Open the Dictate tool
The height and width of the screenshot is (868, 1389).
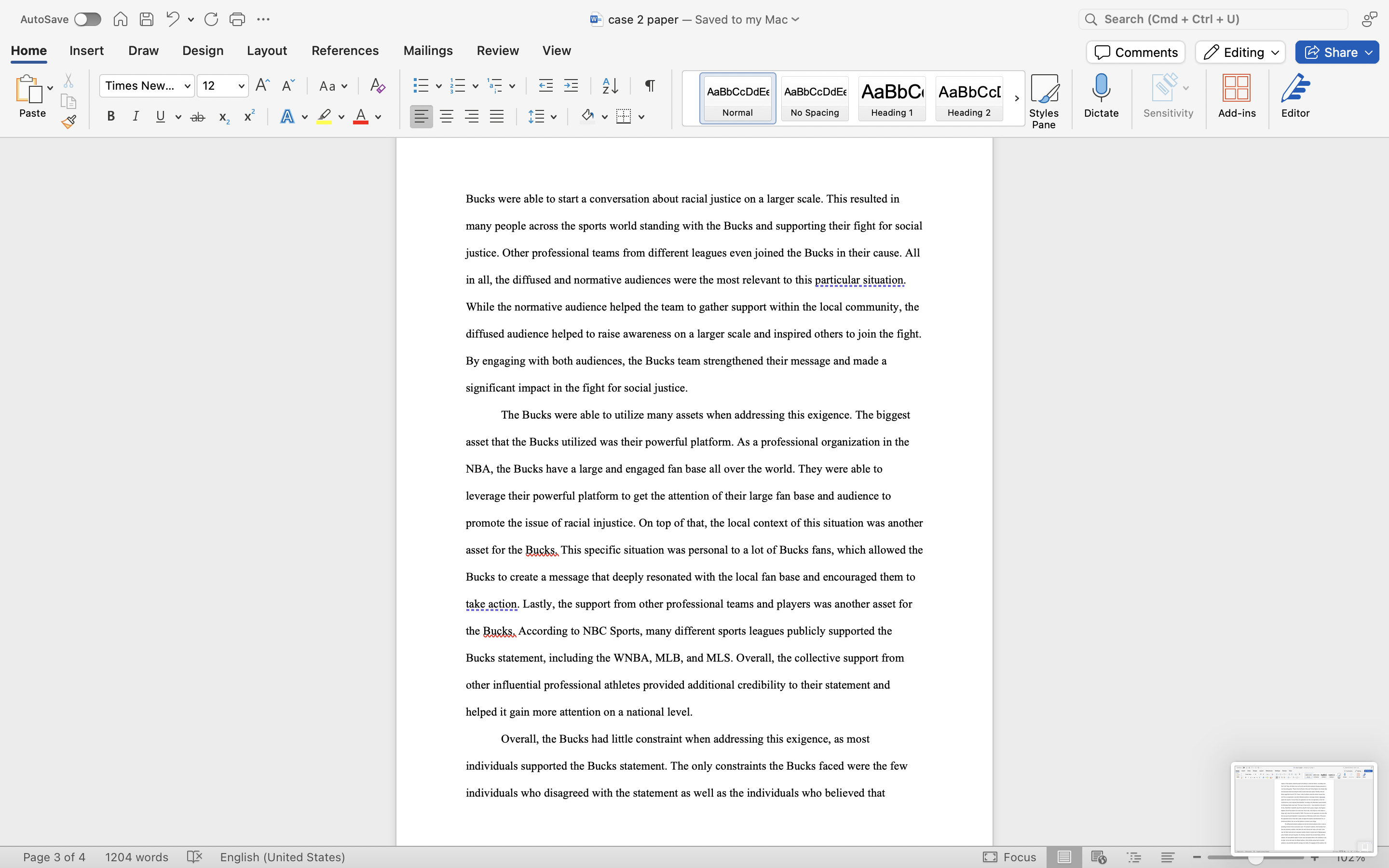click(x=1100, y=96)
